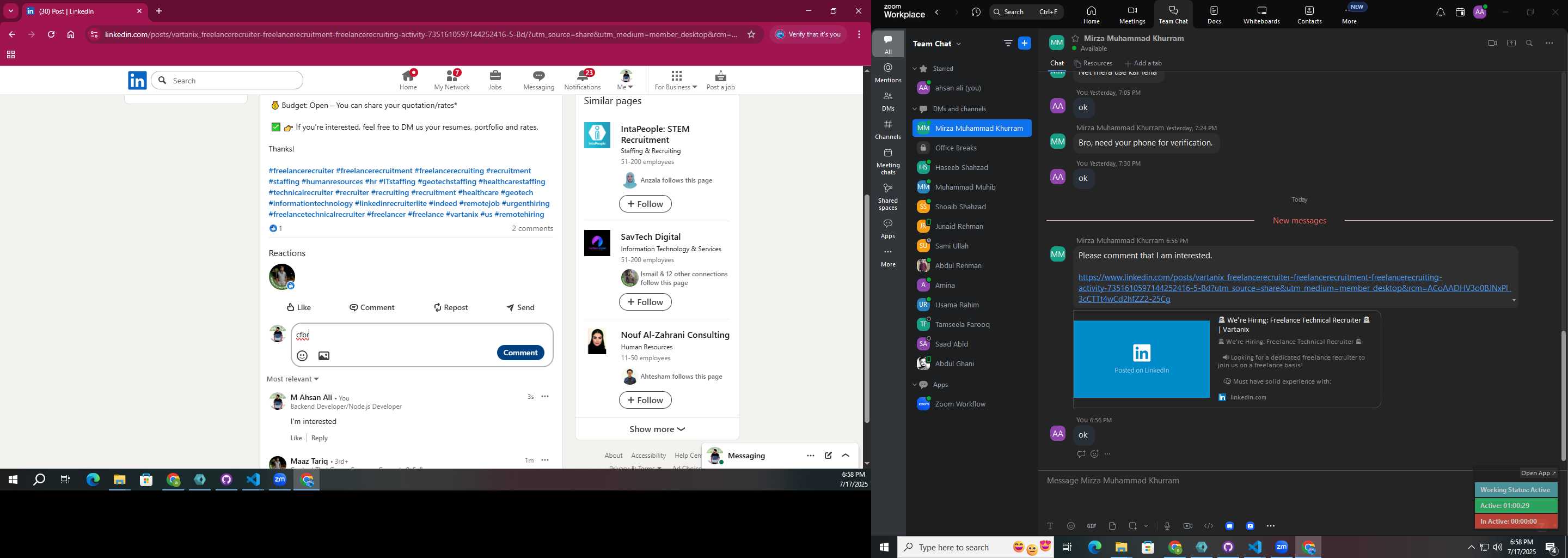This screenshot has width=1568, height=558.
Task: Add reaction emoji to last 'ok' message
Action: tap(1094, 454)
